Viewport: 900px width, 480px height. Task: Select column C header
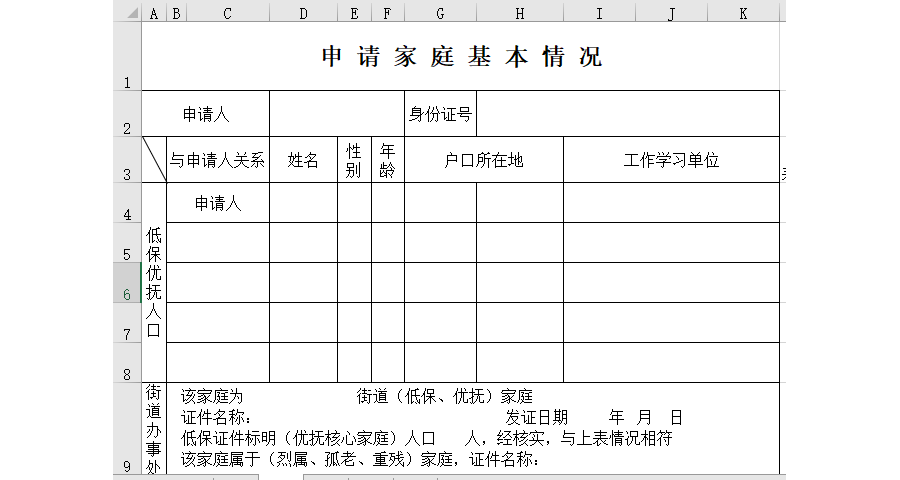228,14
